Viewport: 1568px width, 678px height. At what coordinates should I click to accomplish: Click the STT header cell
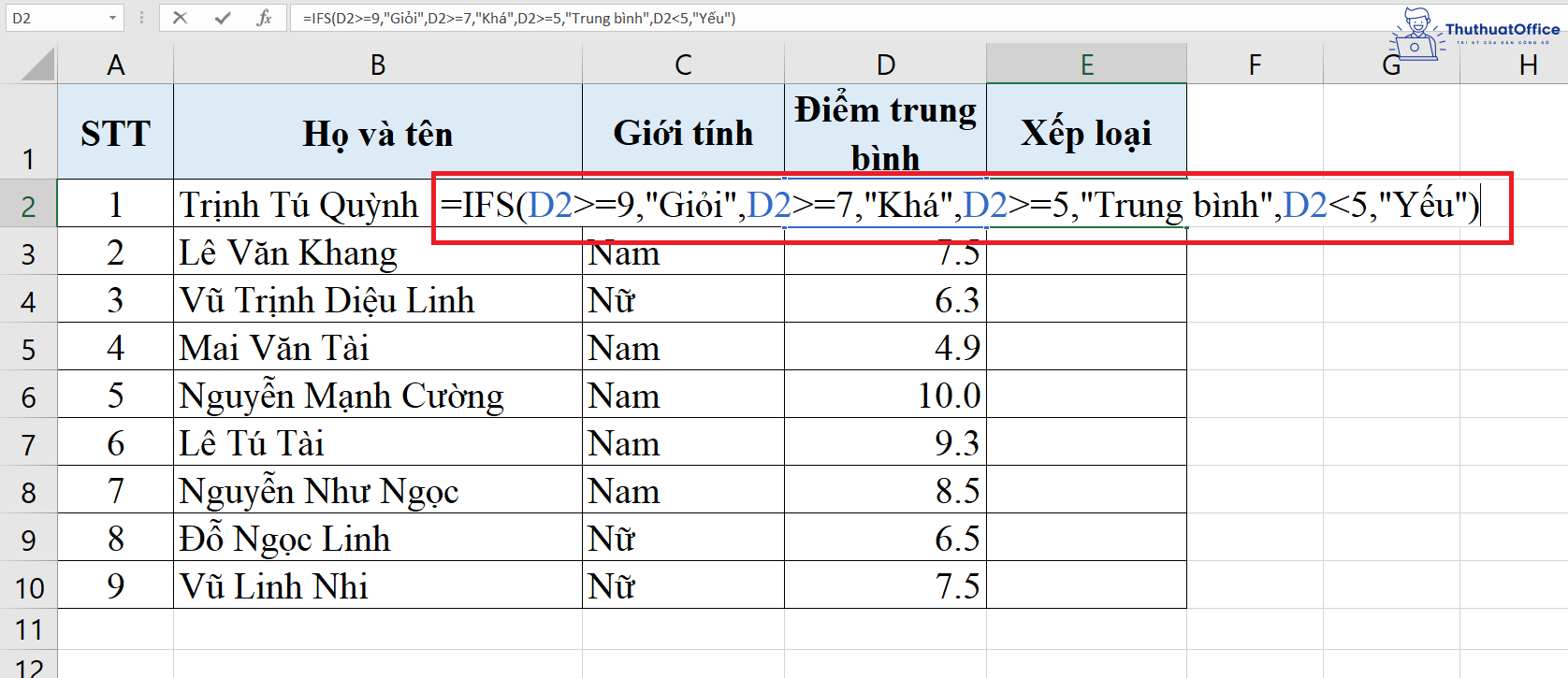[x=116, y=132]
